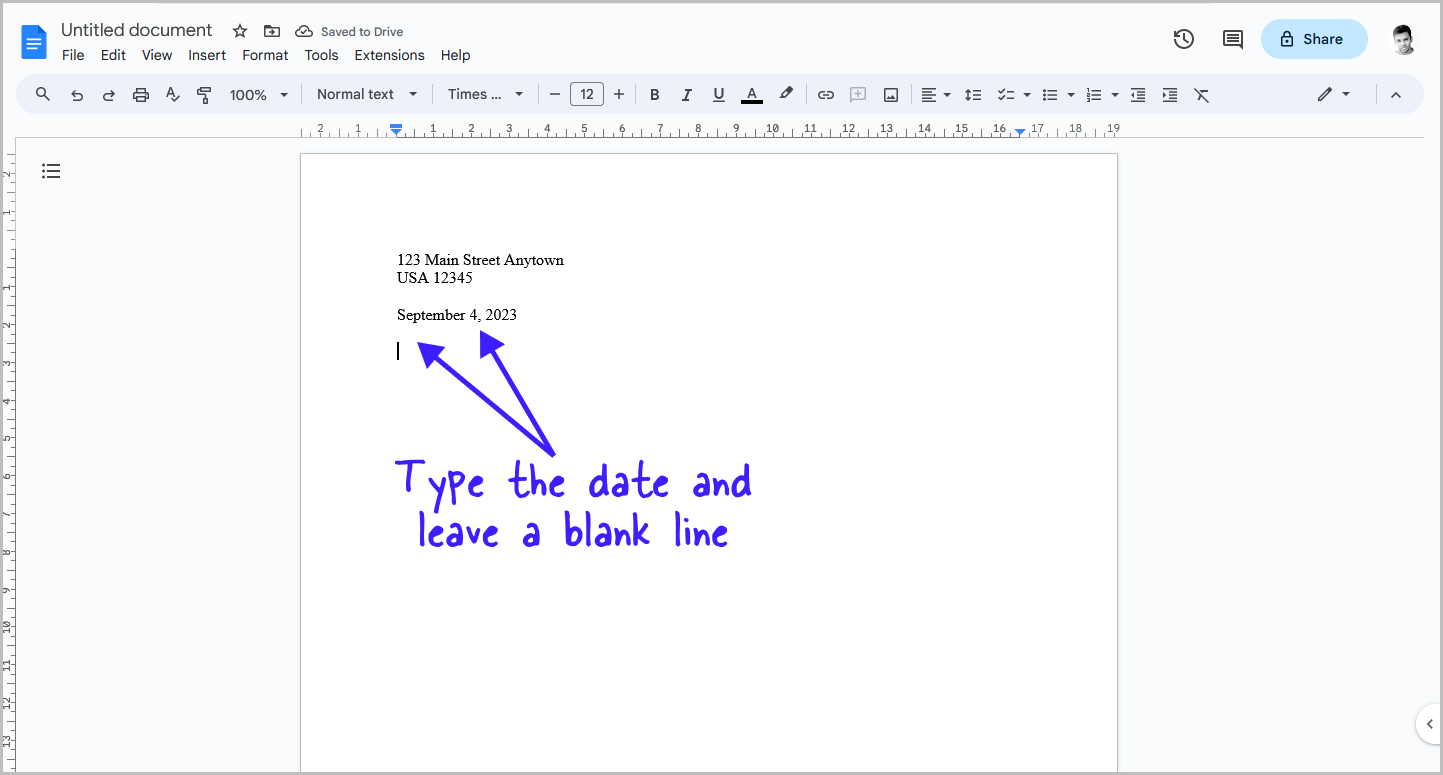1443x775 pixels.
Task: Open the Add comment icon
Action: [857, 94]
